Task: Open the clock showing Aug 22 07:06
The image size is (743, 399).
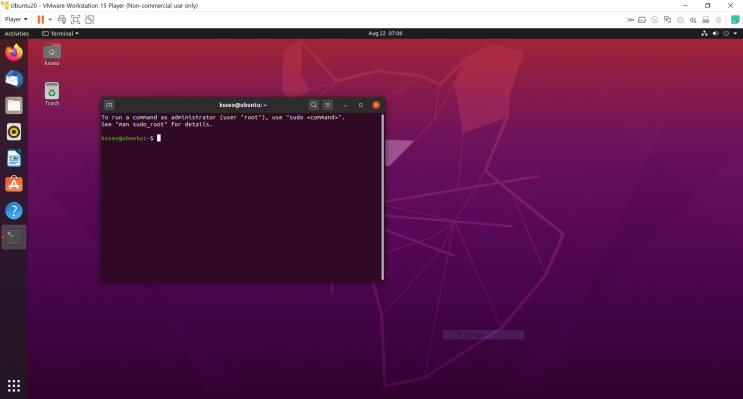Action: [385, 34]
